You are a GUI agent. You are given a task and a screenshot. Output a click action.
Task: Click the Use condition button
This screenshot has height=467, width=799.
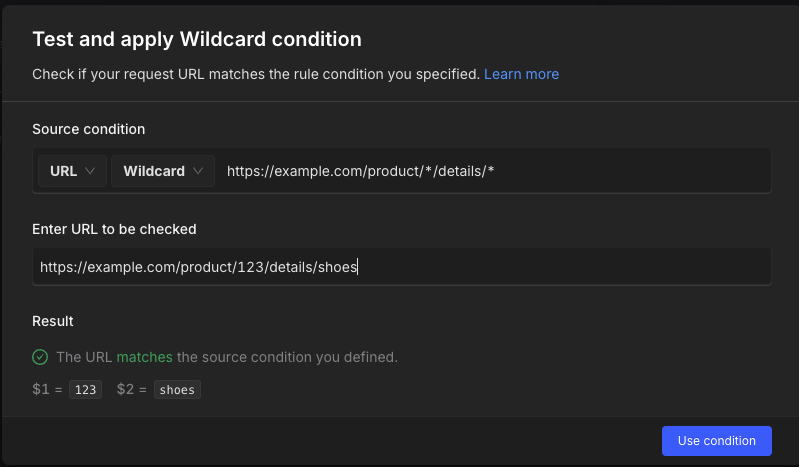(716, 441)
